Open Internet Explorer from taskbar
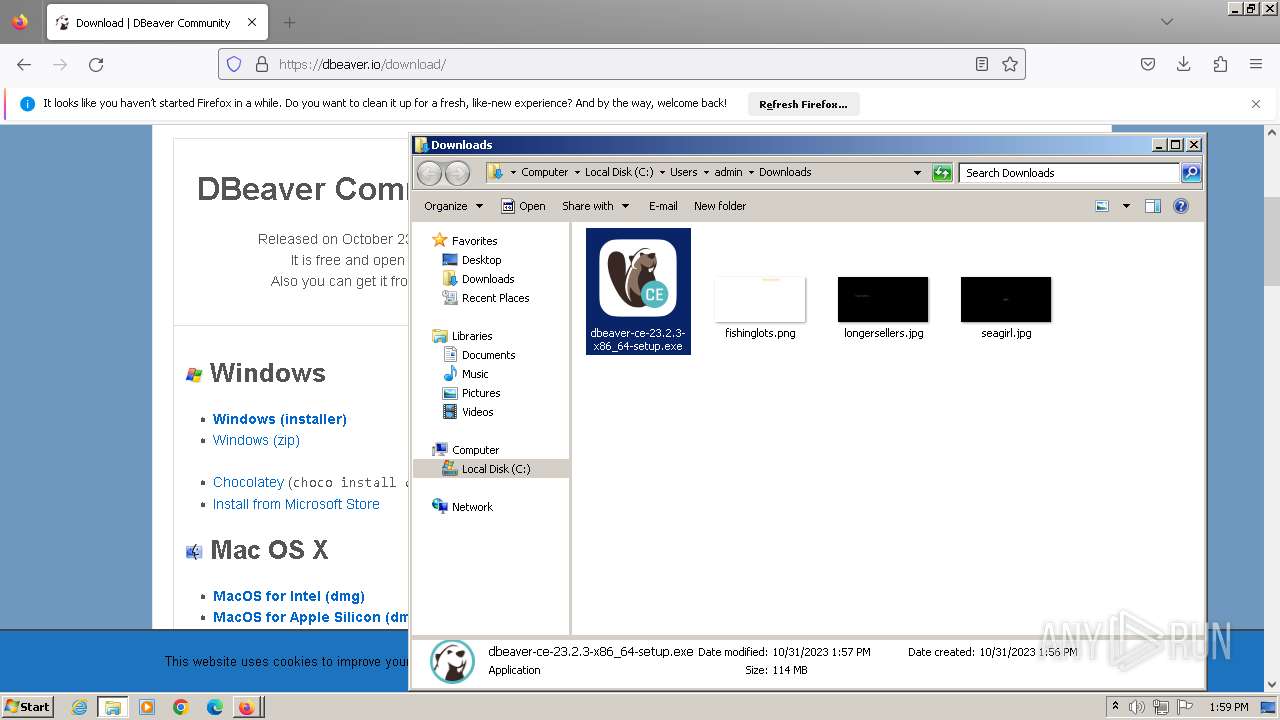This screenshot has width=1280, height=720. tap(80, 707)
